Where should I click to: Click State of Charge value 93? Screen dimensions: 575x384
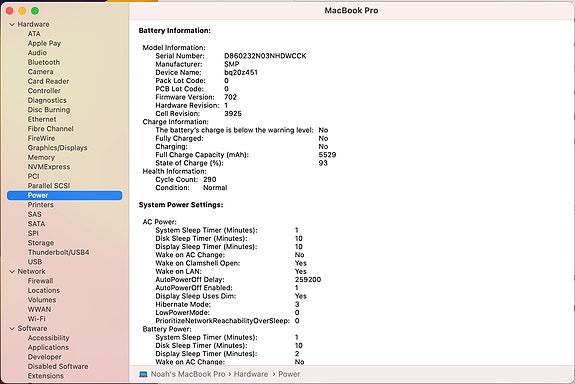[323, 163]
